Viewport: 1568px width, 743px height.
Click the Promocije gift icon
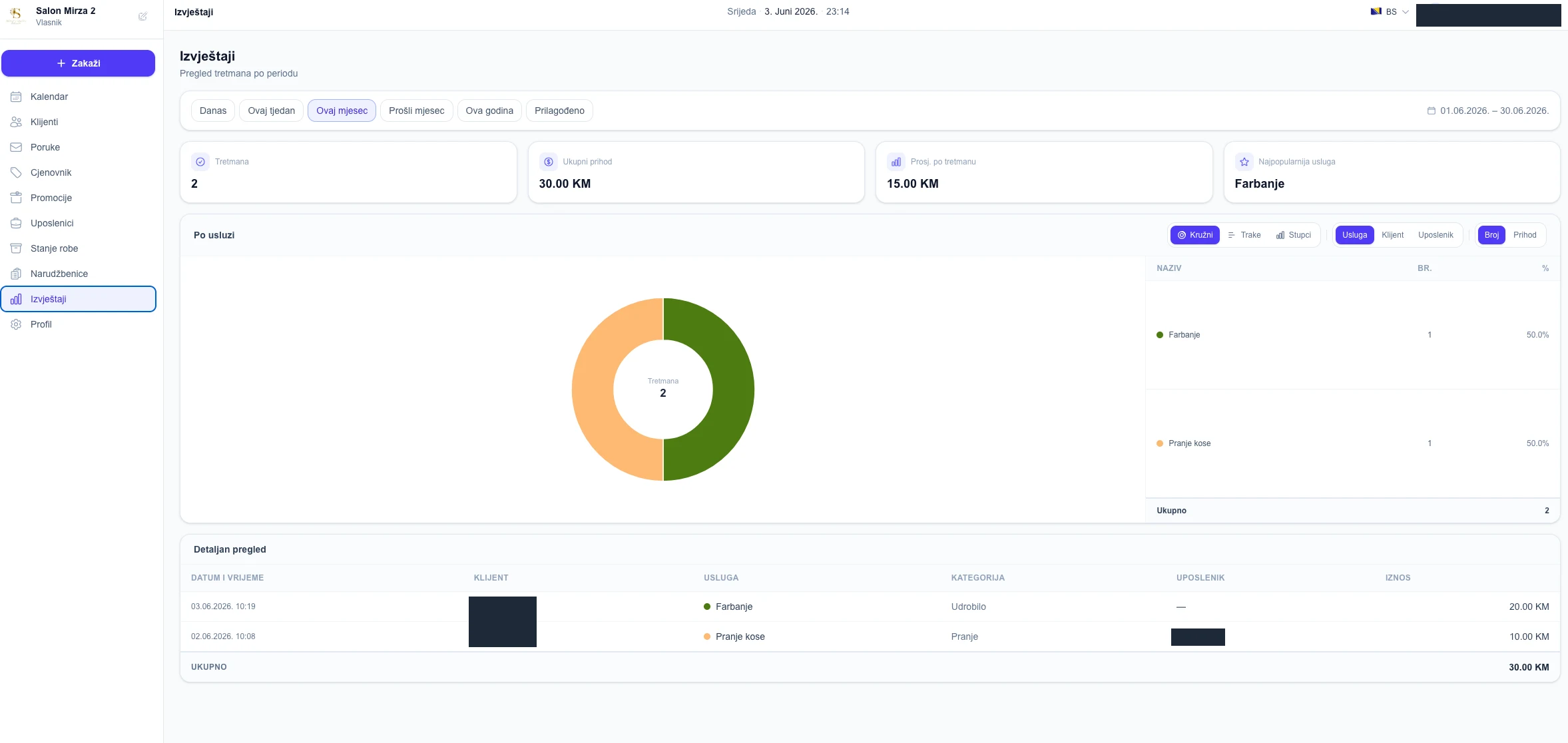[x=16, y=198]
